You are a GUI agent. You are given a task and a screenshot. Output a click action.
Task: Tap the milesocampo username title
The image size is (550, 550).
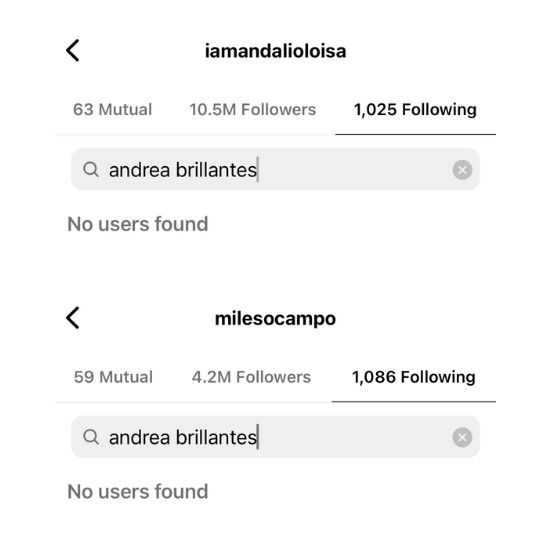point(275,319)
